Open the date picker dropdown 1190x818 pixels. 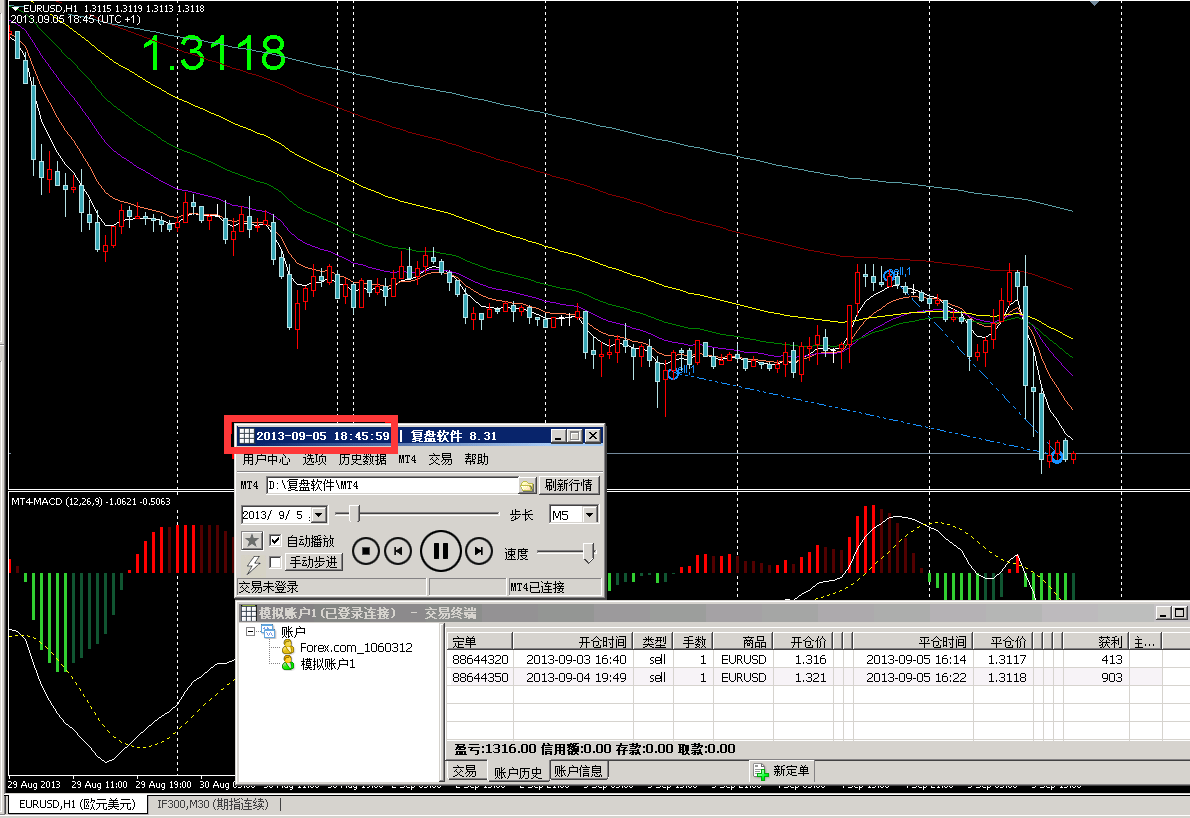(x=318, y=515)
